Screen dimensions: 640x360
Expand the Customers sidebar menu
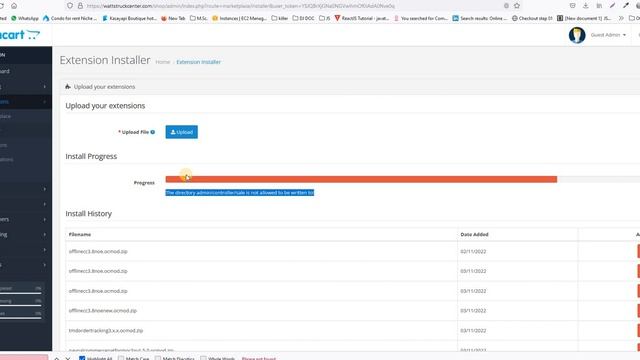(26, 219)
